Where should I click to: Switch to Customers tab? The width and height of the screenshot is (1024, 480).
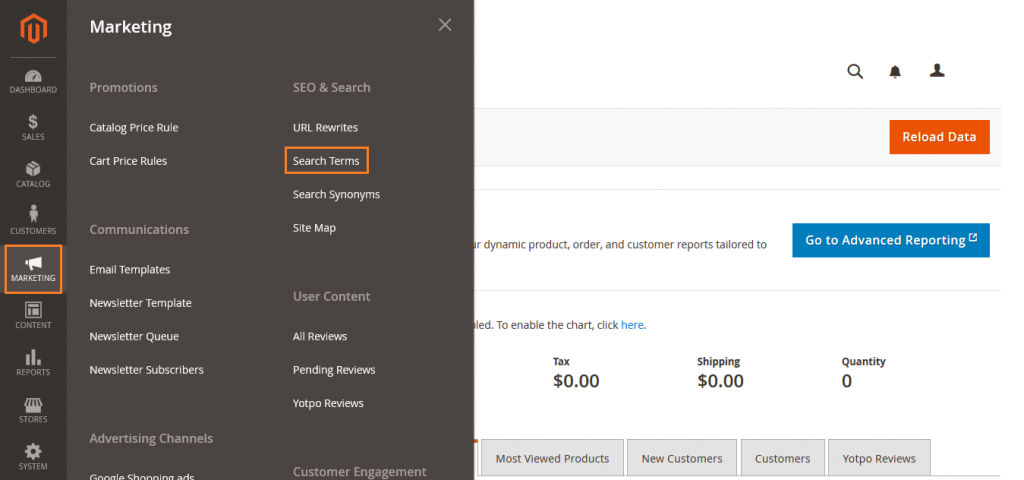click(782, 458)
